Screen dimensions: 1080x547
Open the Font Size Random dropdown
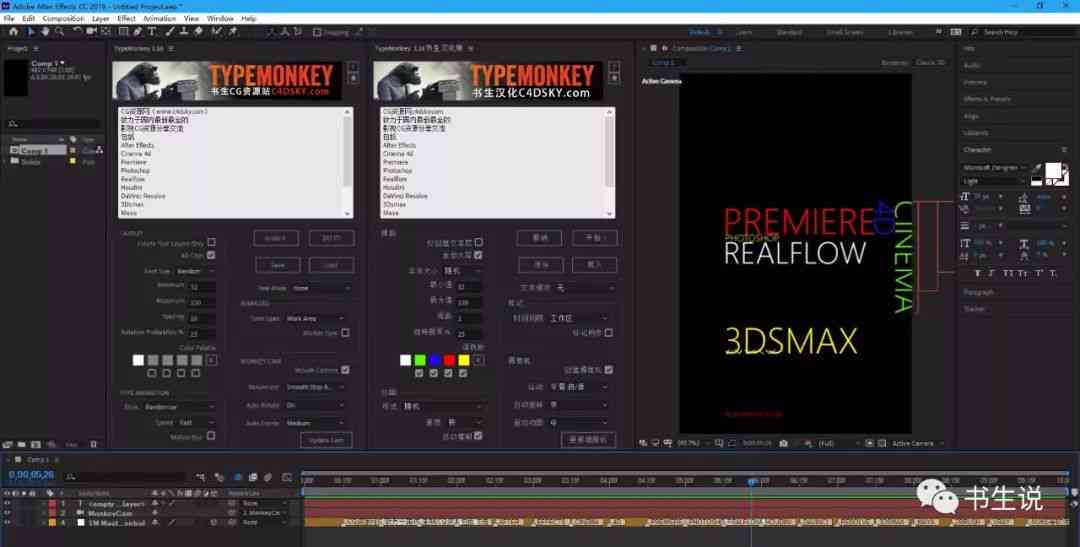point(195,271)
